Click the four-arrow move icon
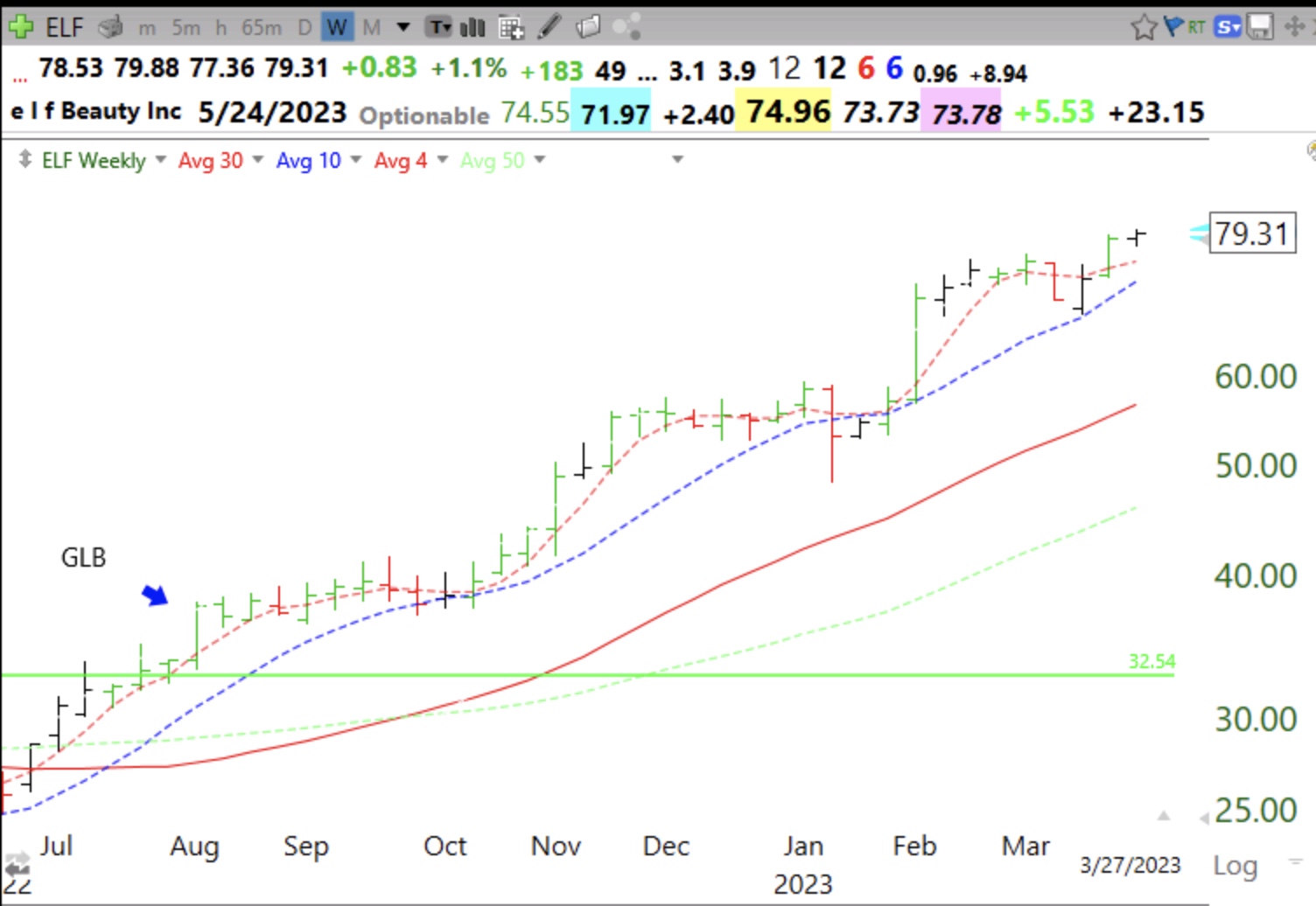Screen dimensions: 1316x906 click(1294, 27)
